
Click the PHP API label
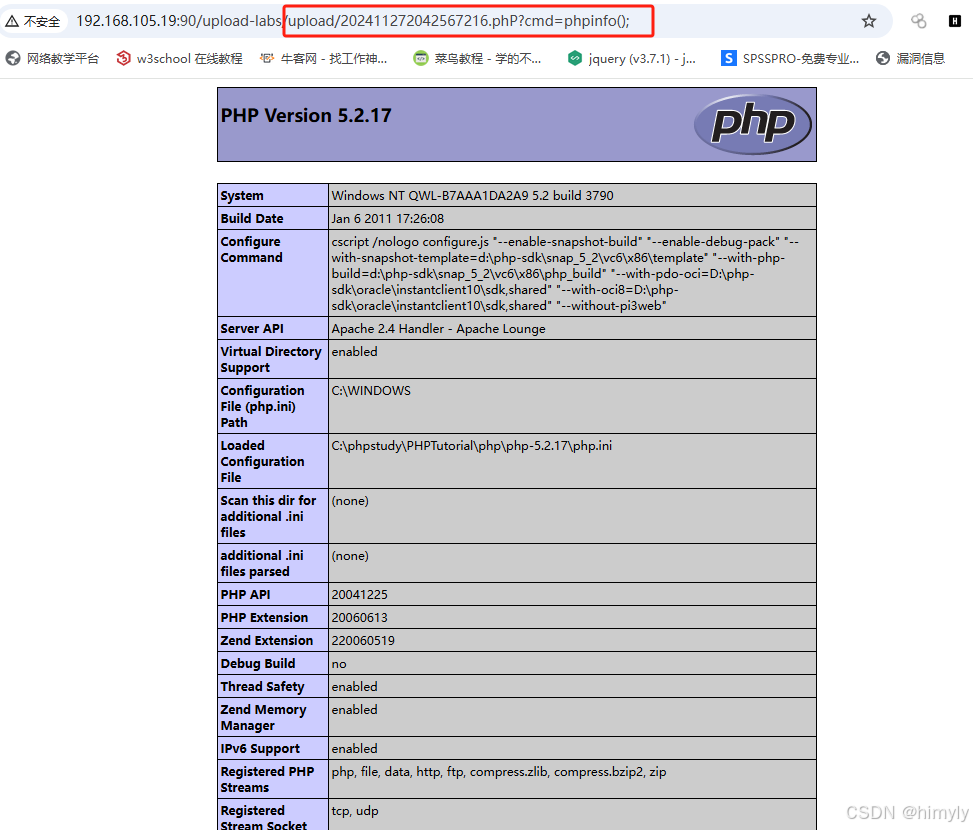tap(245, 594)
